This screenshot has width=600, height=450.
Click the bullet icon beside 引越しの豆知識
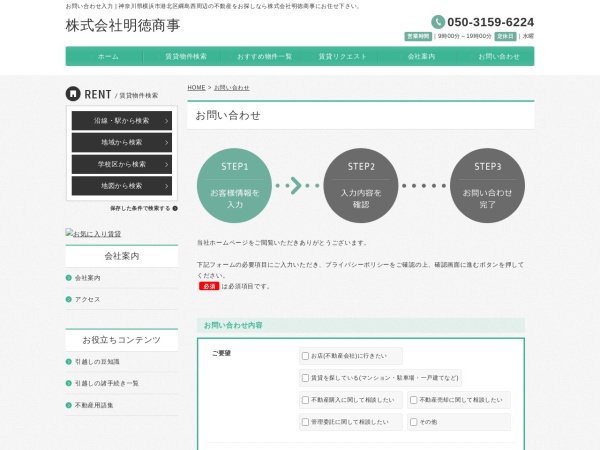coord(68,362)
